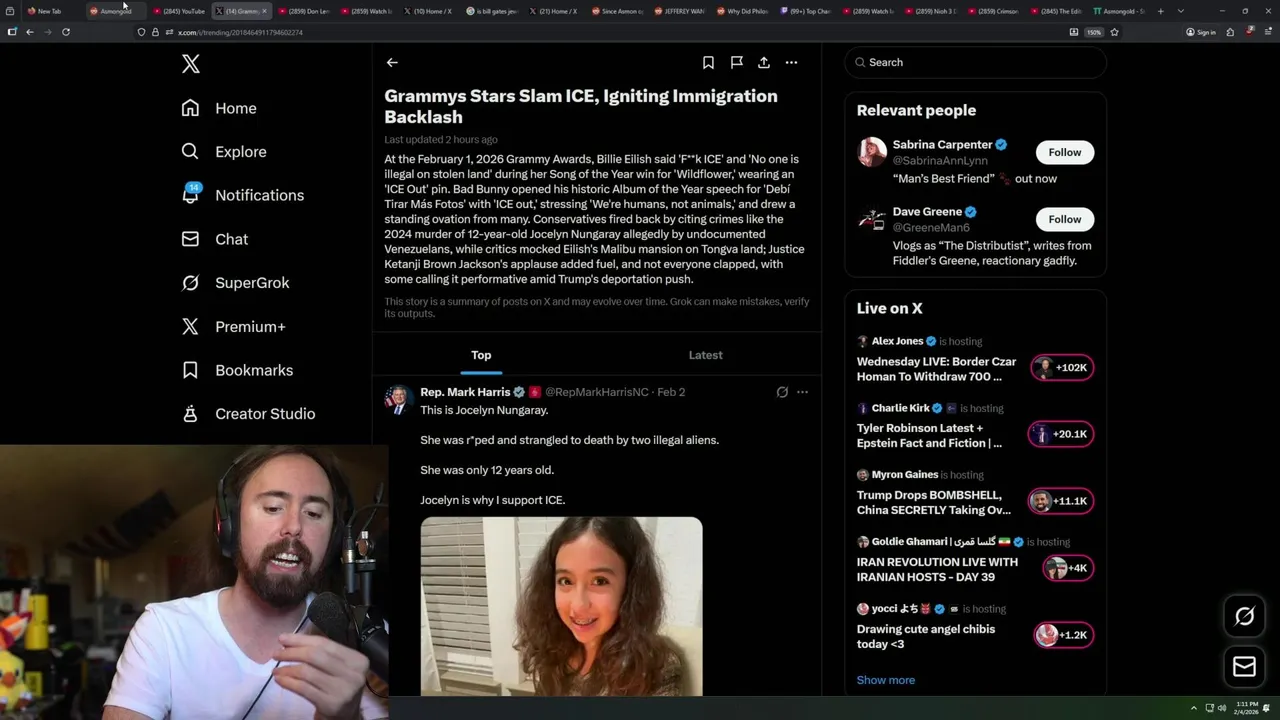This screenshot has width=1280, height=720.
Task: Click the taskbar volume icon
Action: coord(1221,708)
